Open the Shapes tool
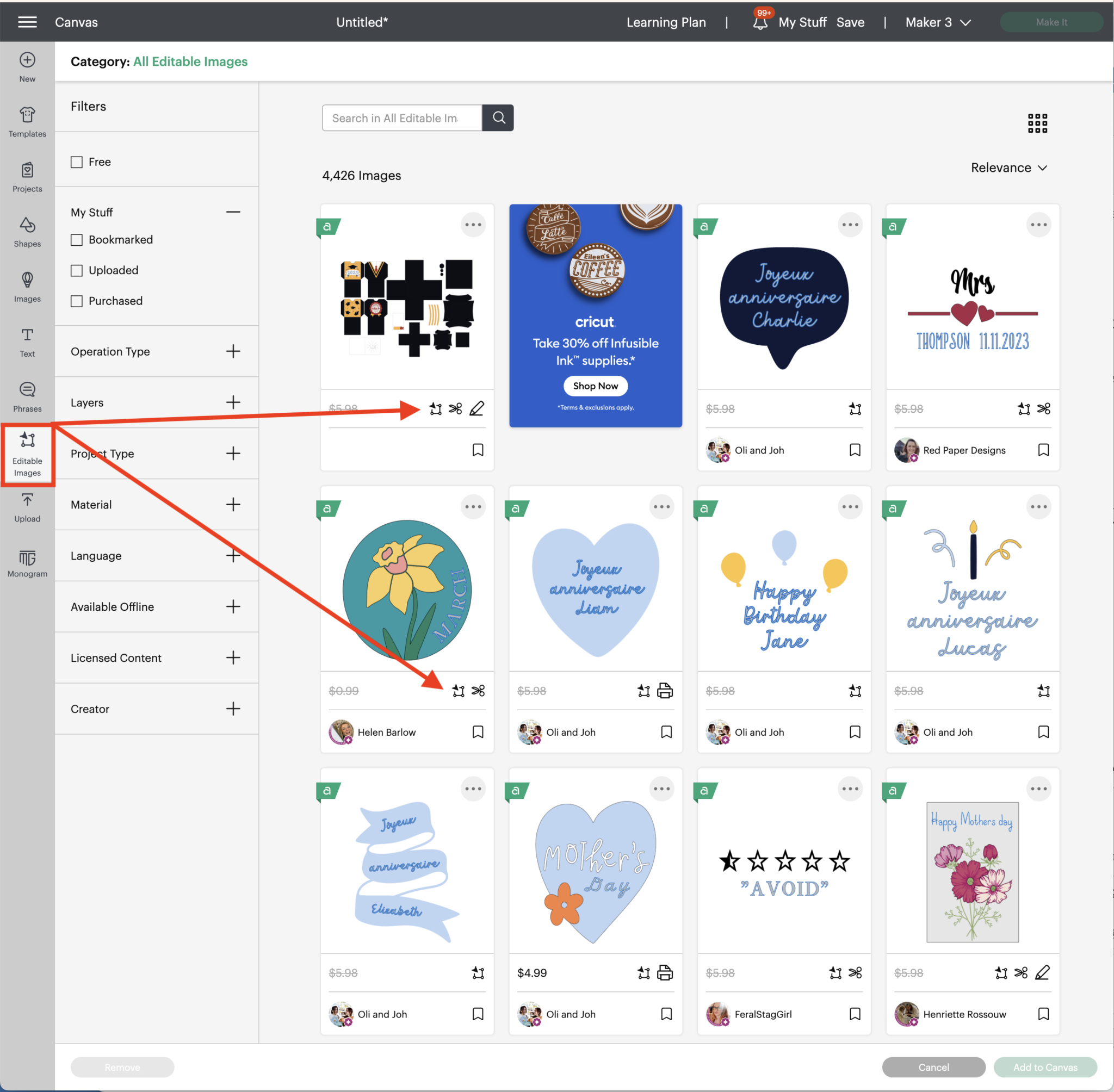 (27, 232)
